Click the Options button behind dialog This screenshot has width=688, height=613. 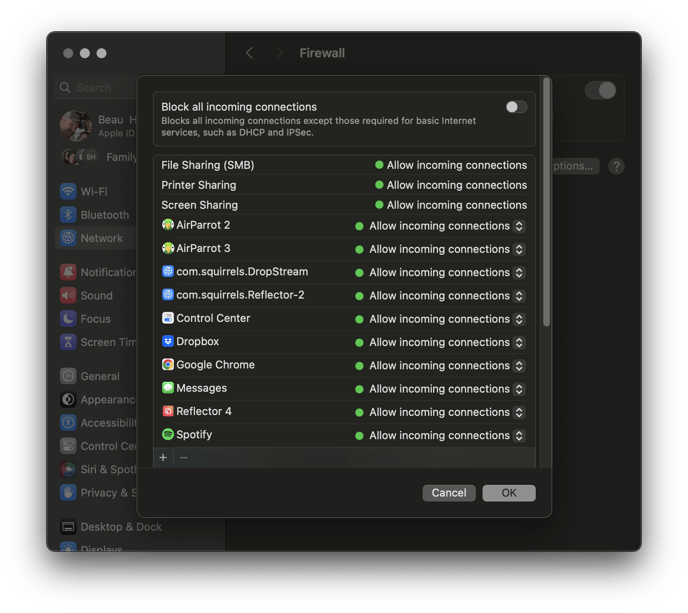click(x=575, y=166)
